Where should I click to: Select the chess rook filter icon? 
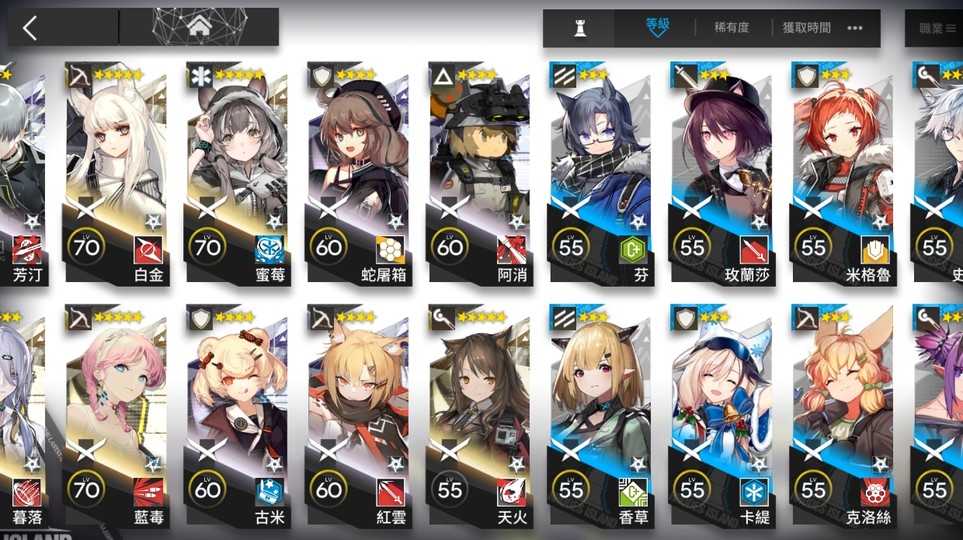click(579, 28)
